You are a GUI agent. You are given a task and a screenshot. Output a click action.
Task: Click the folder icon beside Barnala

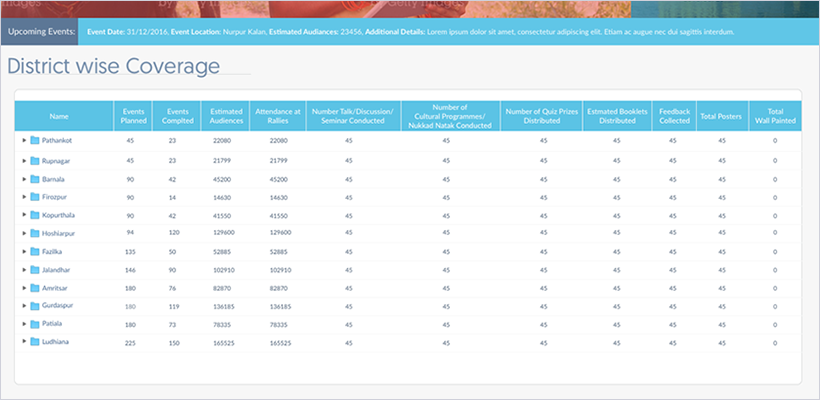35,179
